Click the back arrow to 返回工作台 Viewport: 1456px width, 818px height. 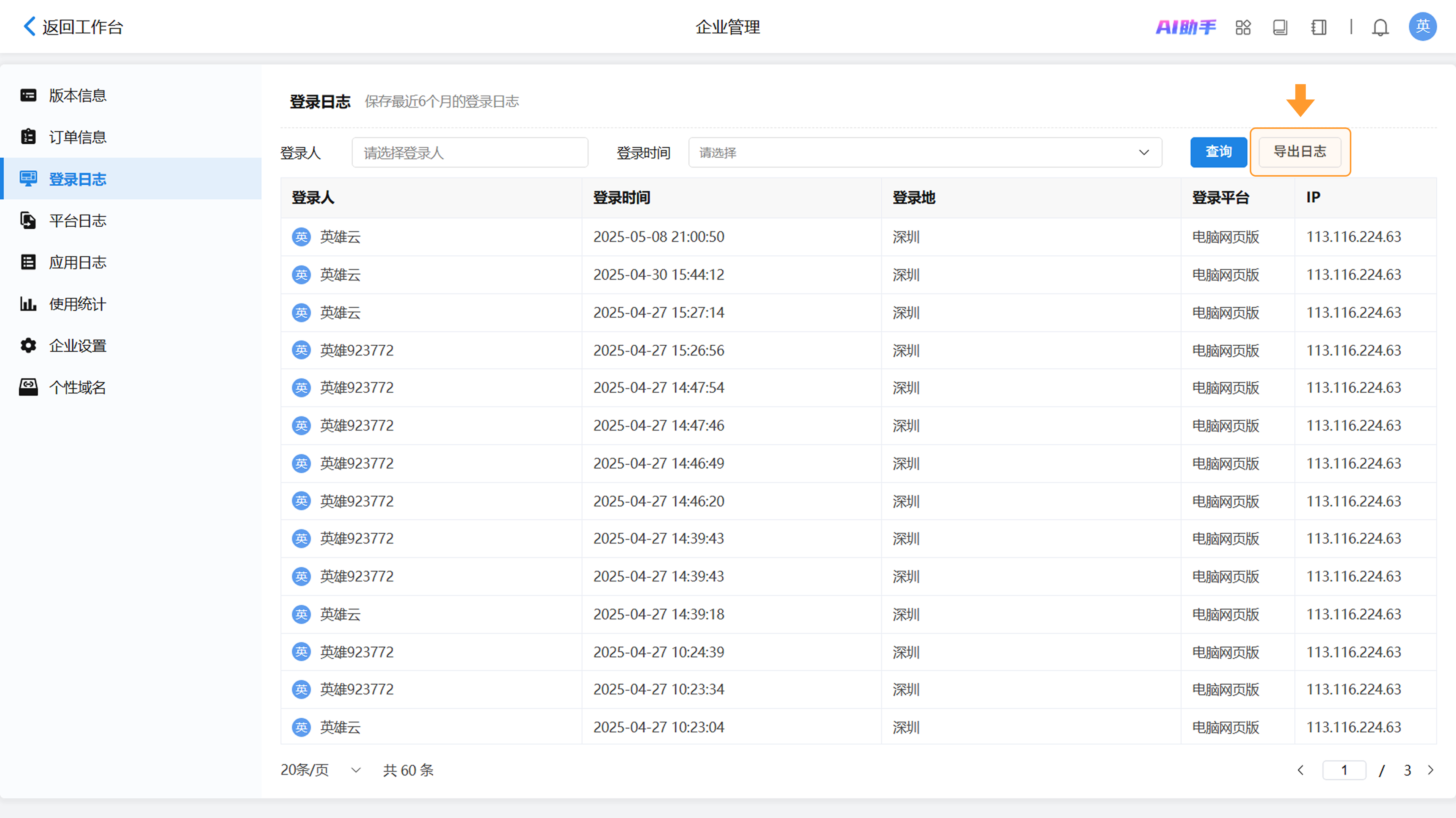30,26
